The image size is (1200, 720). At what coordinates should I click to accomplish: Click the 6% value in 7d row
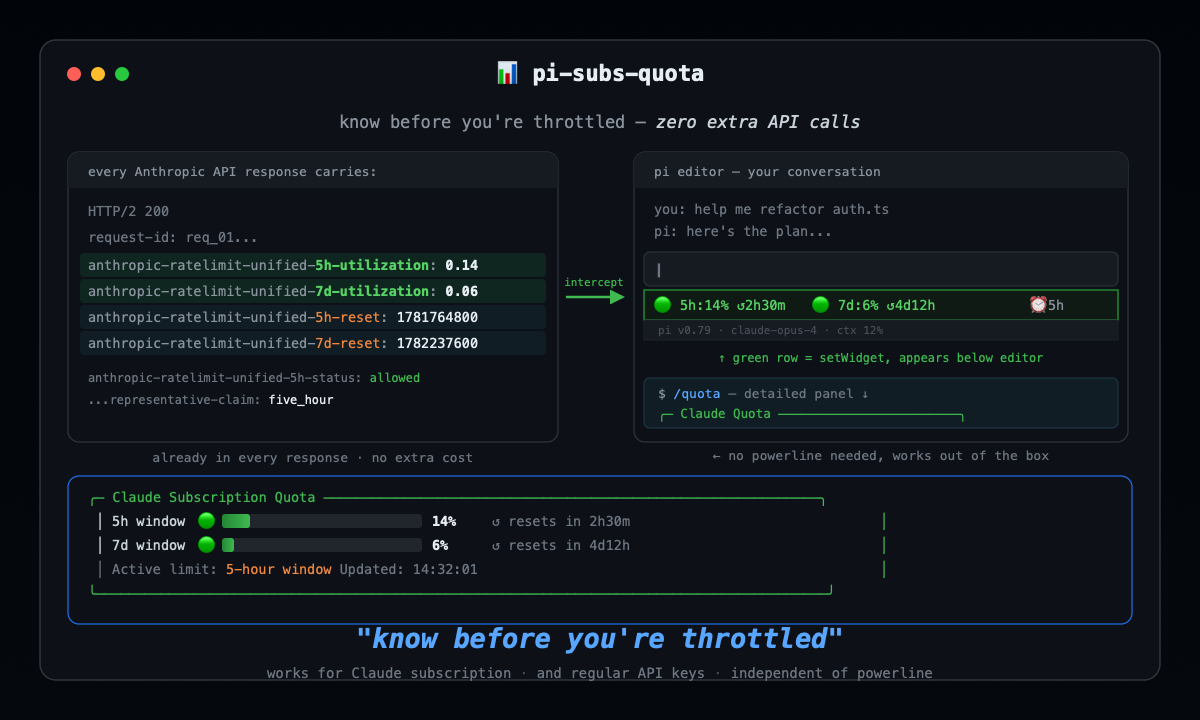[440, 545]
